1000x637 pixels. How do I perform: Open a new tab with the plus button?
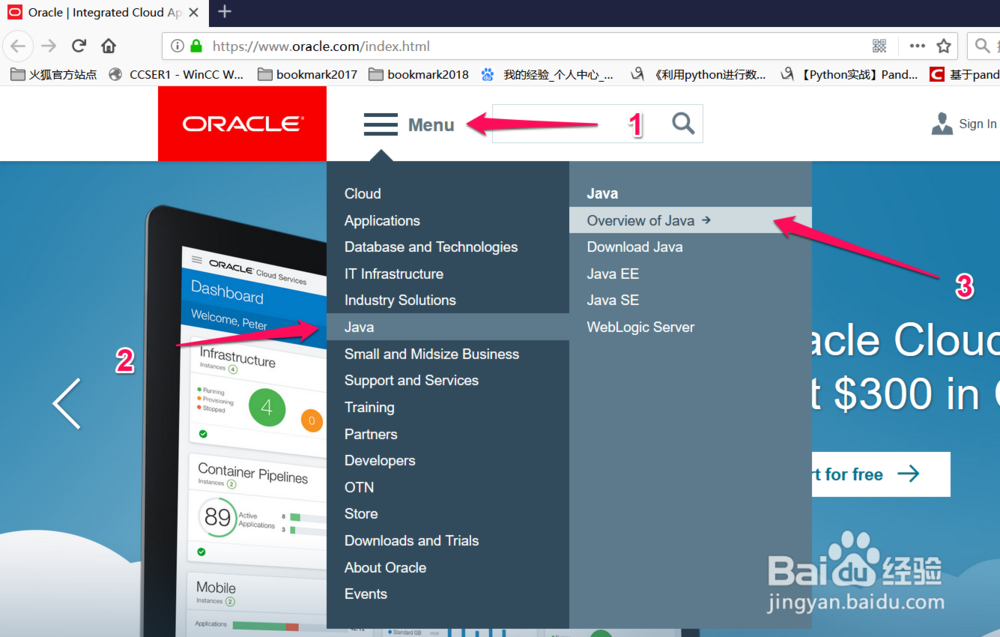[x=224, y=11]
